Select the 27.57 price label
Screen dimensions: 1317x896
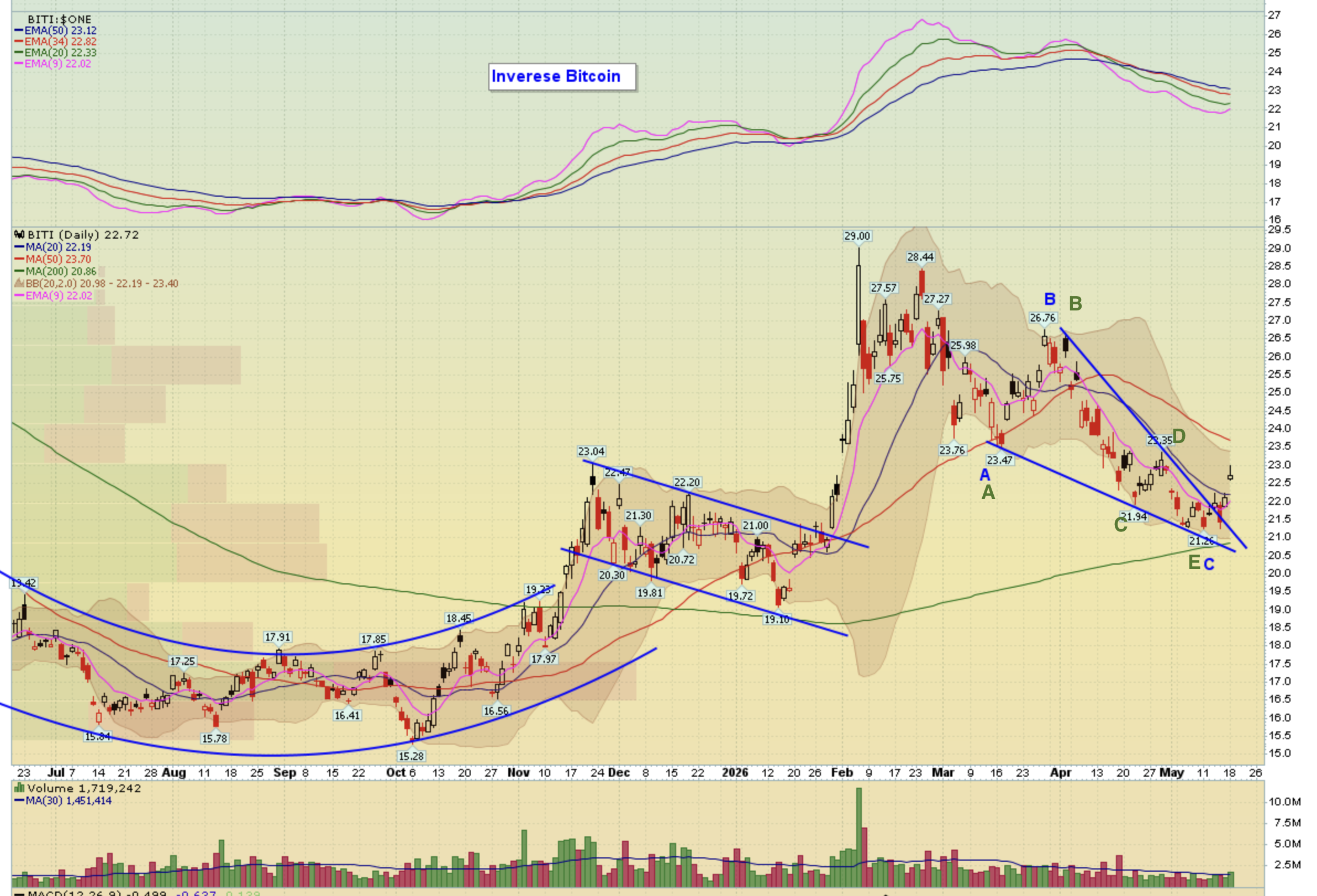coord(884,288)
